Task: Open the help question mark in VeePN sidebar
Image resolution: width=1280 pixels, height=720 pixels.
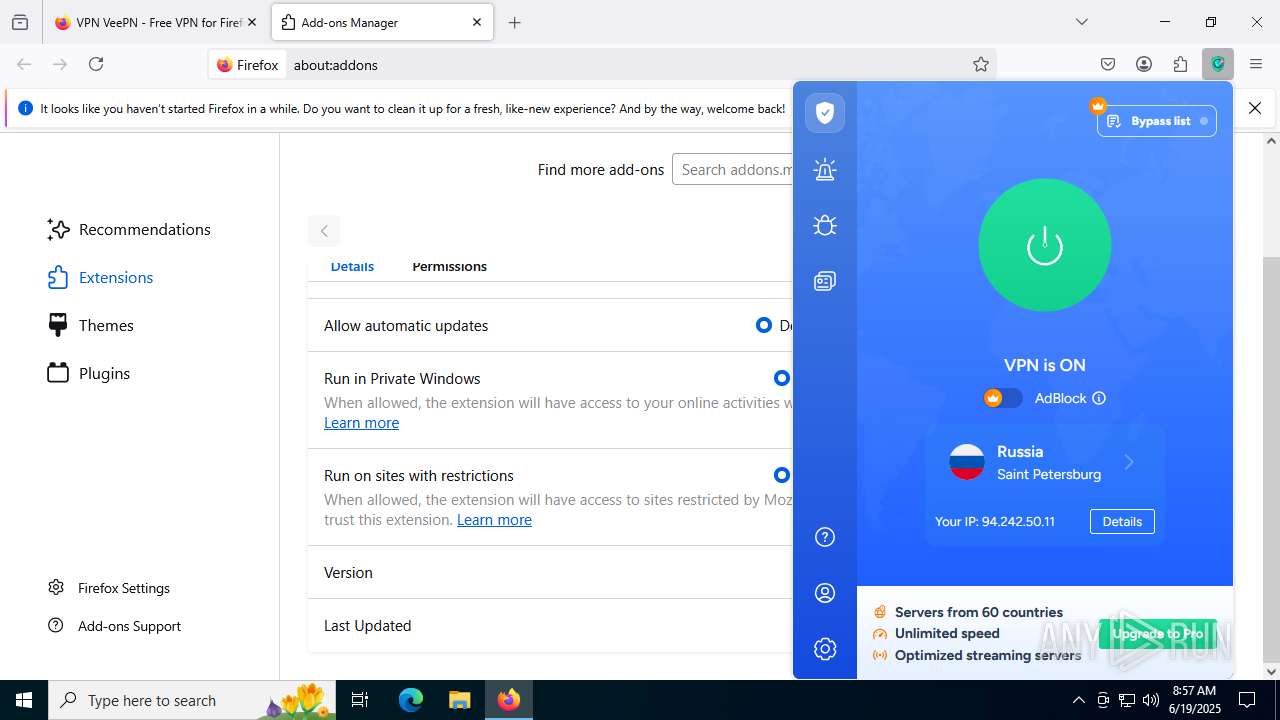Action: [825, 537]
